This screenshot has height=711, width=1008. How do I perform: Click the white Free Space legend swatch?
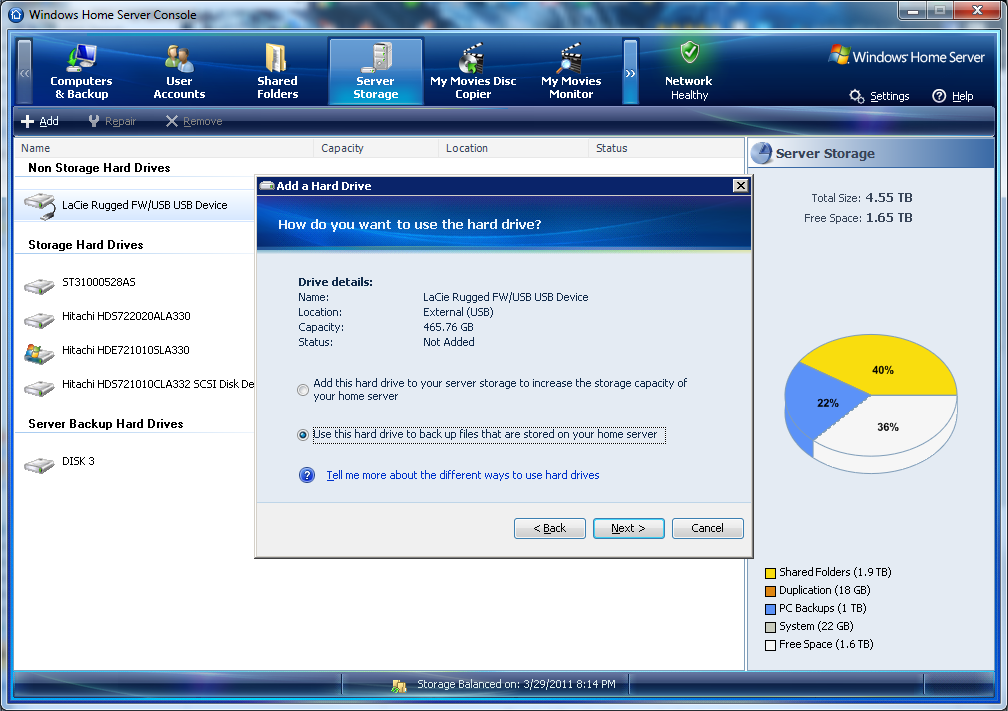point(770,645)
